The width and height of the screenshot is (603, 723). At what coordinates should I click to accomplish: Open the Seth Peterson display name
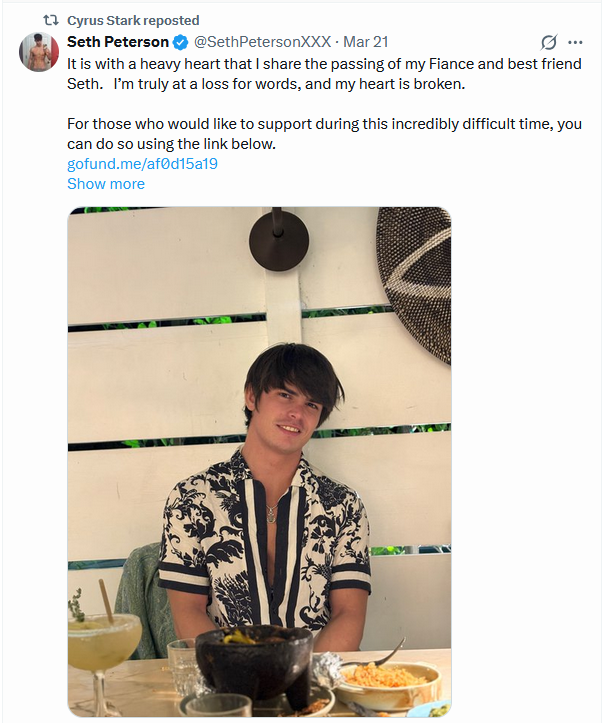click(118, 42)
